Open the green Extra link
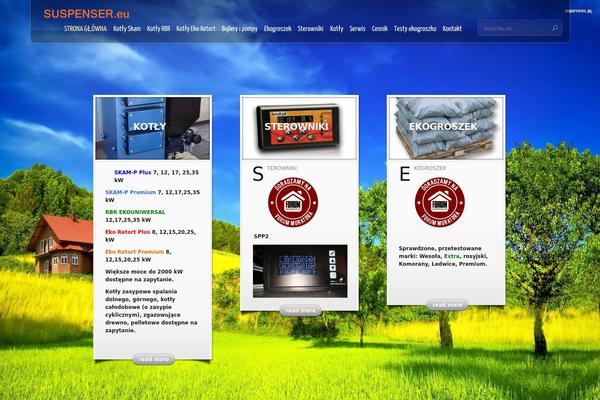 click(452, 256)
